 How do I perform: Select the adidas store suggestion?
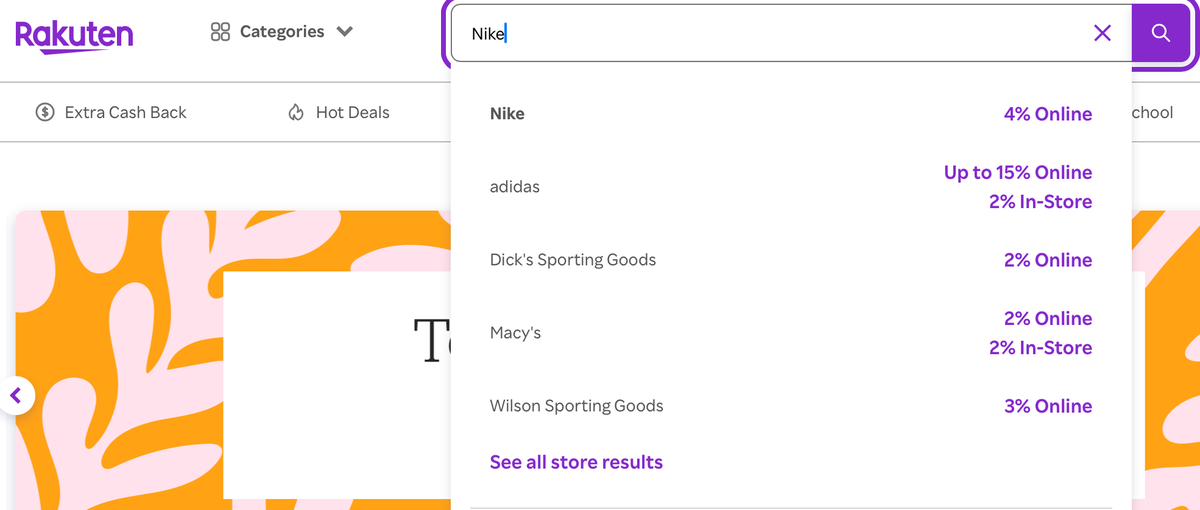coord(514,187)
